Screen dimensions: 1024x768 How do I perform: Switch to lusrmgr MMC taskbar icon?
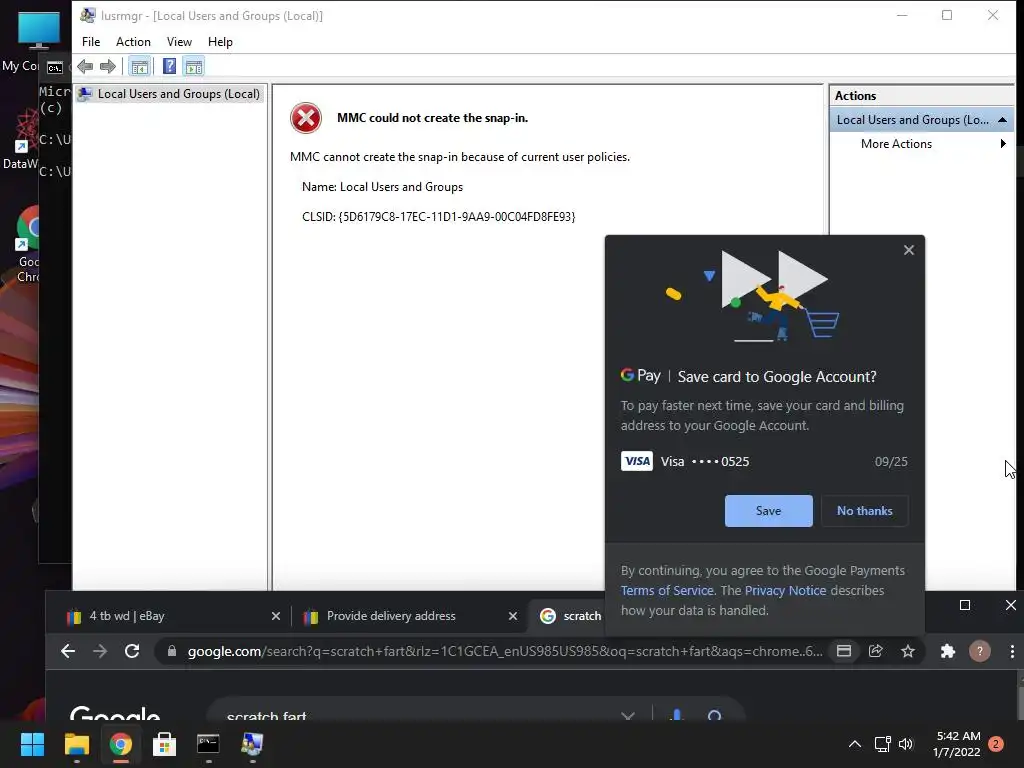[252, 744]
